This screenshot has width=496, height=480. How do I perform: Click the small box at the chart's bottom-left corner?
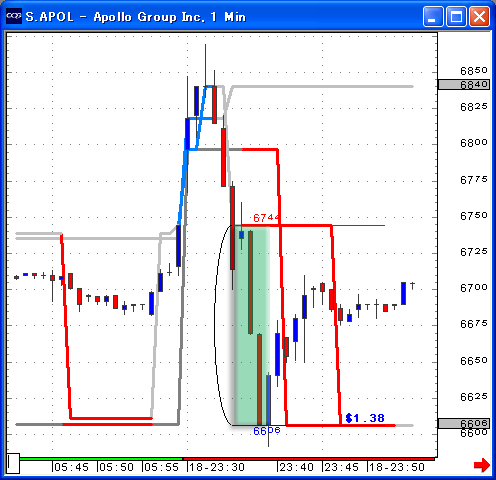point(13,463)
